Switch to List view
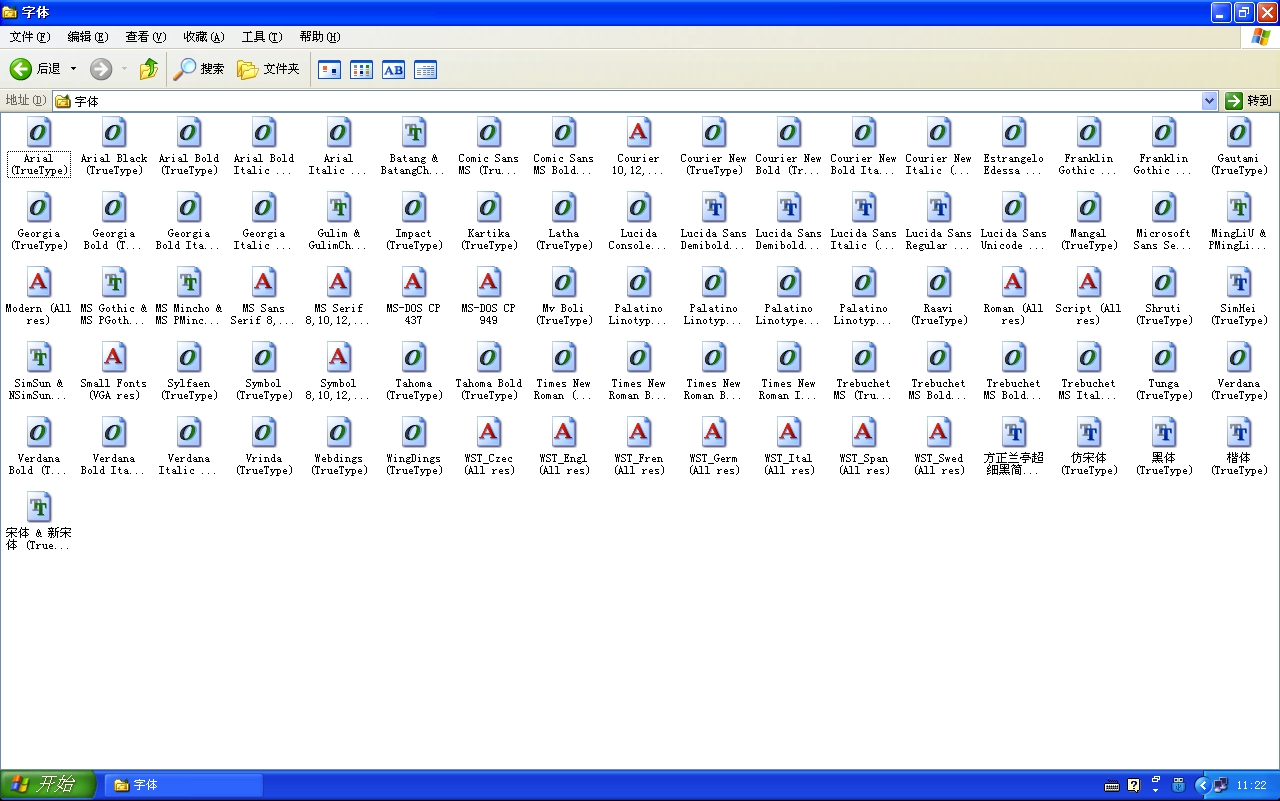Image resolution: width=1280 pixels, height=801 pixels. click(361, 70)
